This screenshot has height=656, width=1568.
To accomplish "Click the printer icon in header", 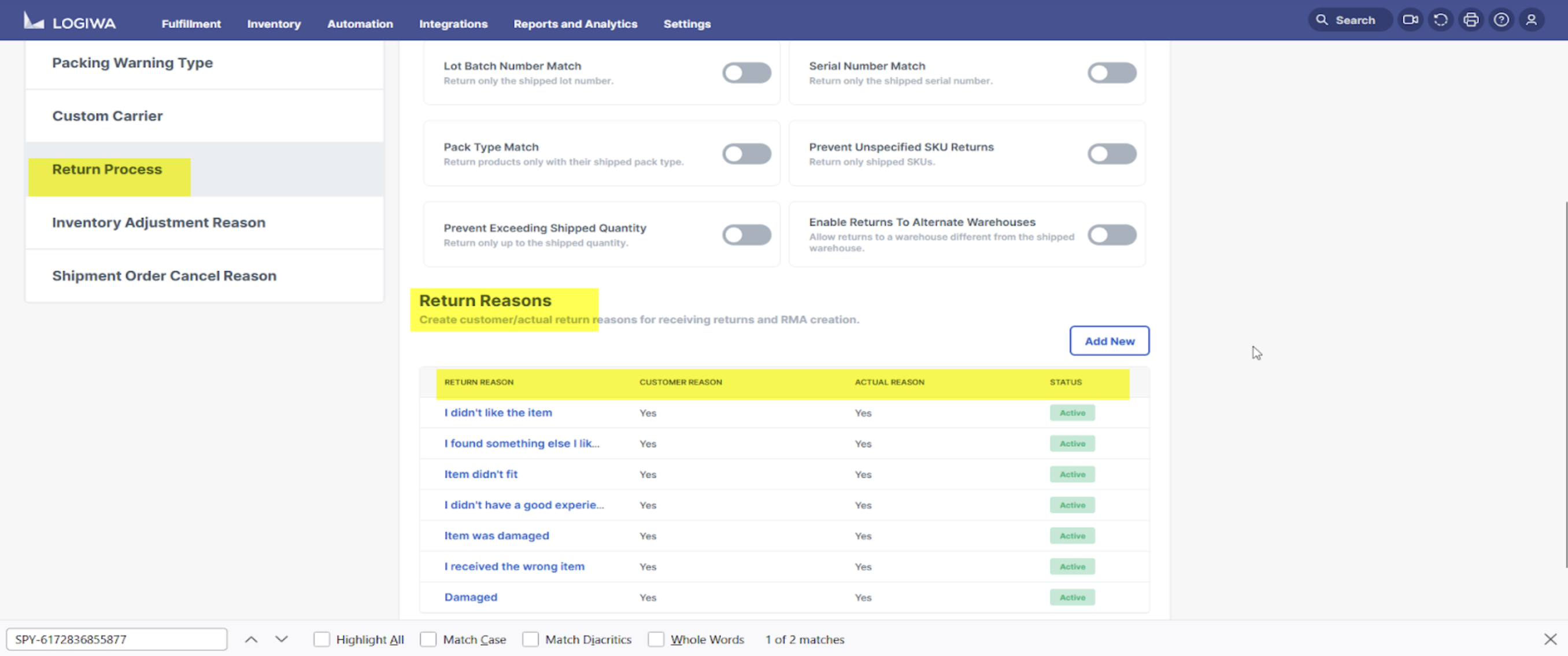I will [1471, 20].
